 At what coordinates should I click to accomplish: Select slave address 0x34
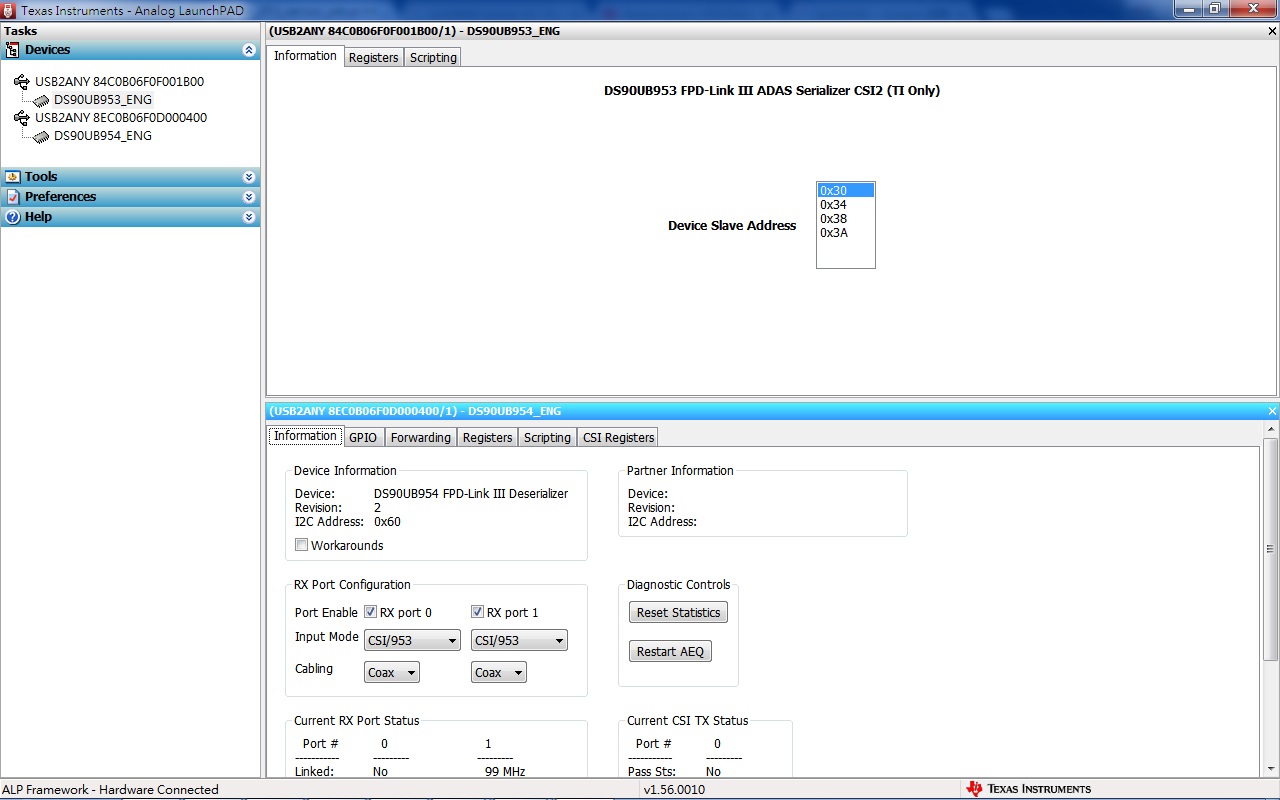pyautogui.click(x=846, y=204)
